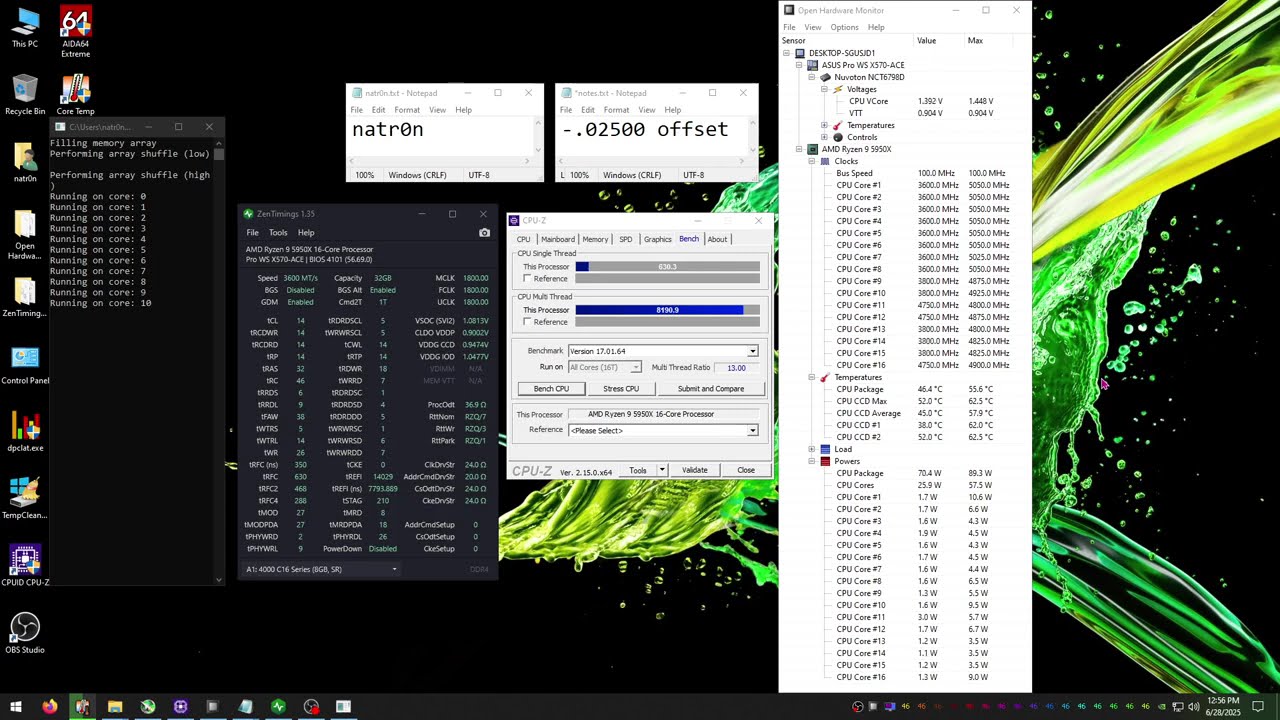The width and height of the screenshot is (1280, 720).
Task: Collapse the AMD Ryzen 9 5950X node
Action: pyautogui.click(x=799, y=149)
